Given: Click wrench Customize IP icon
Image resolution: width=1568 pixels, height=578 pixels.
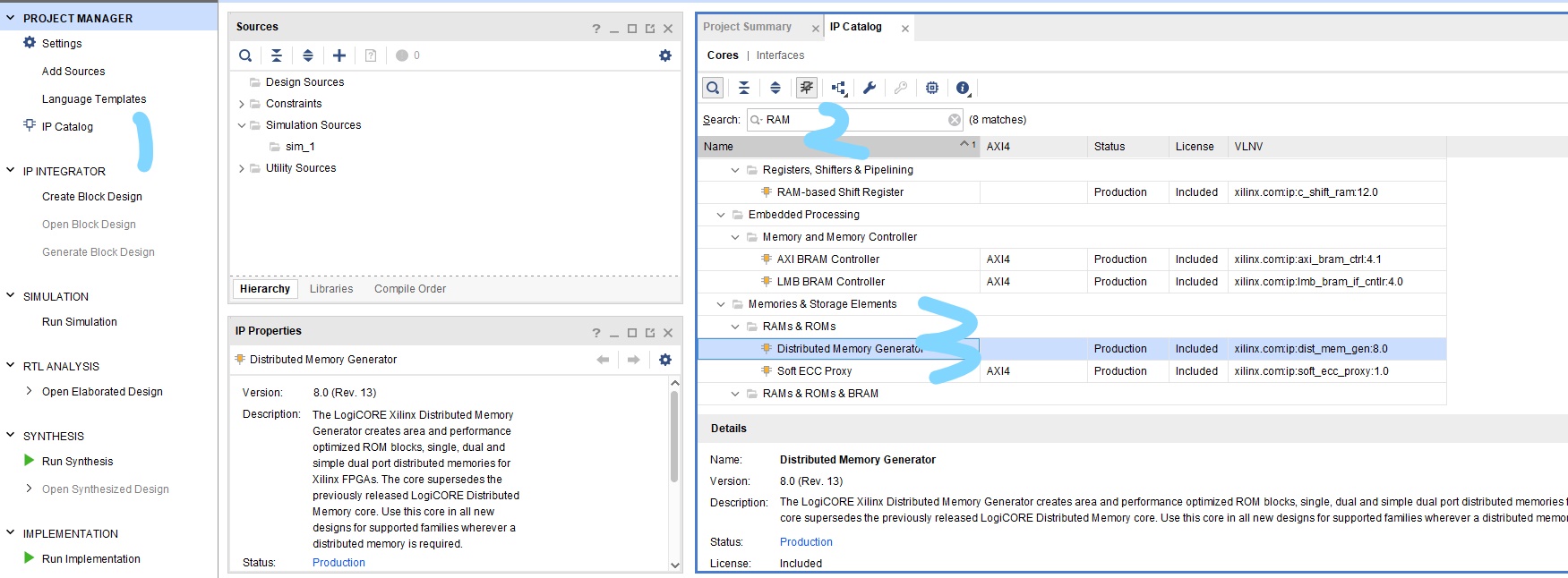Looking at the screenshot, I should [x=870, y=88].
